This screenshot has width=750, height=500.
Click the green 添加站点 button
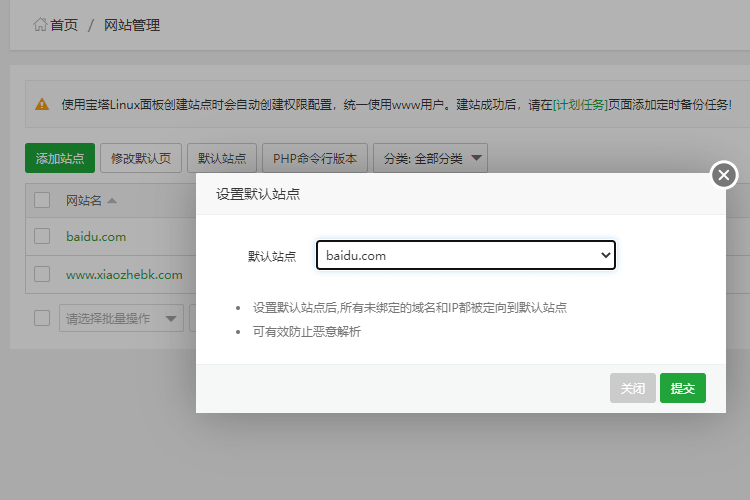(60, 158)
